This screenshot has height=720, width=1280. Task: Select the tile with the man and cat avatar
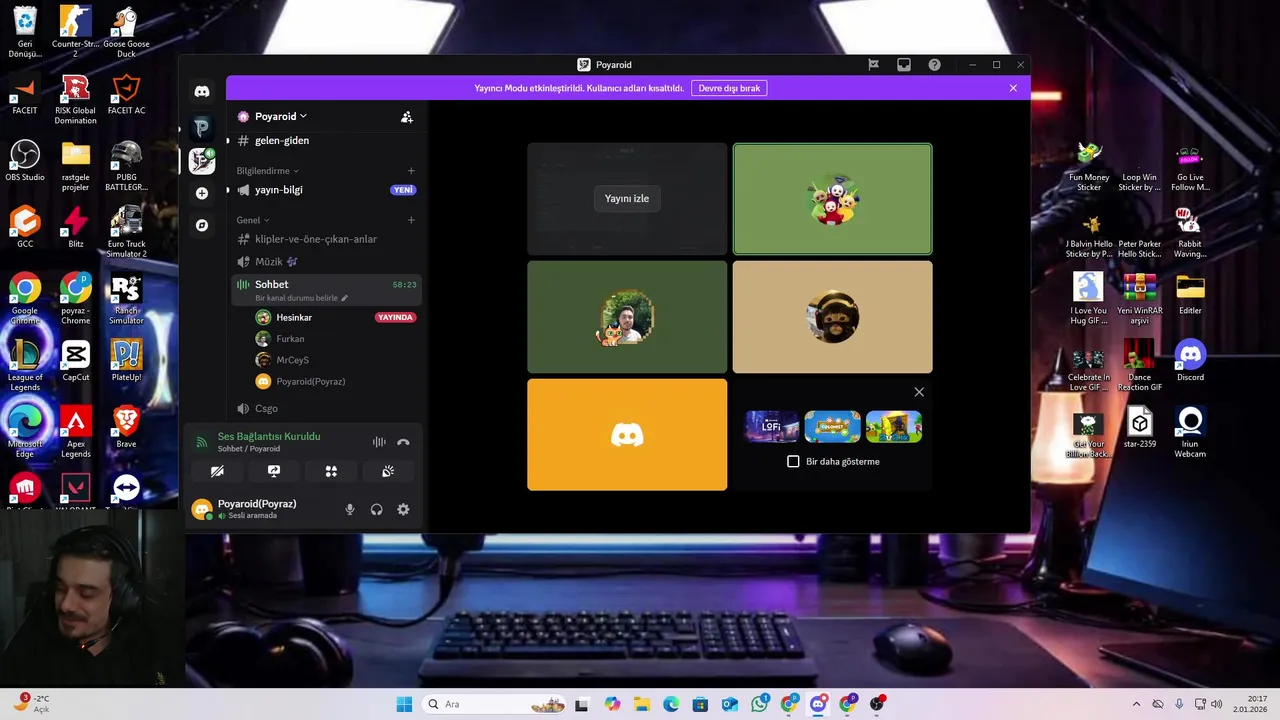627,317
